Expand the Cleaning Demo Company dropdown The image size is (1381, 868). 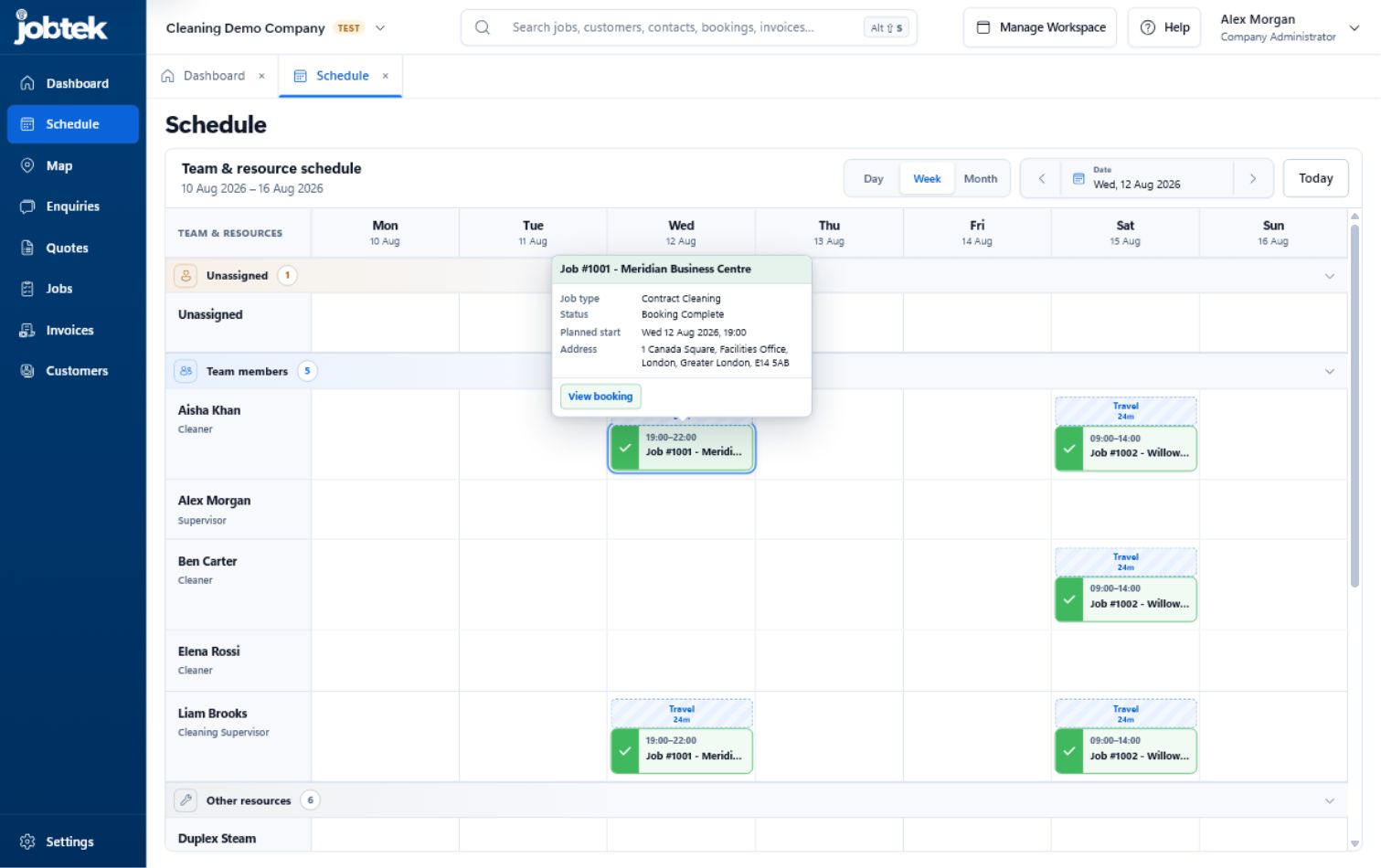pos(380,28)
